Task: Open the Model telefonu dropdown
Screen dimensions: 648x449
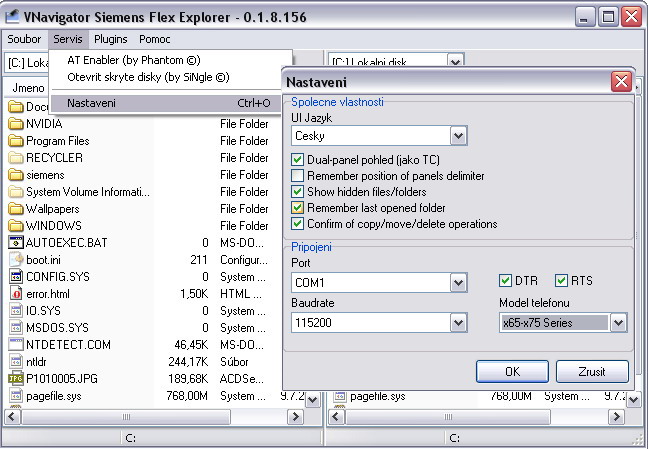Action: (618, 322)
